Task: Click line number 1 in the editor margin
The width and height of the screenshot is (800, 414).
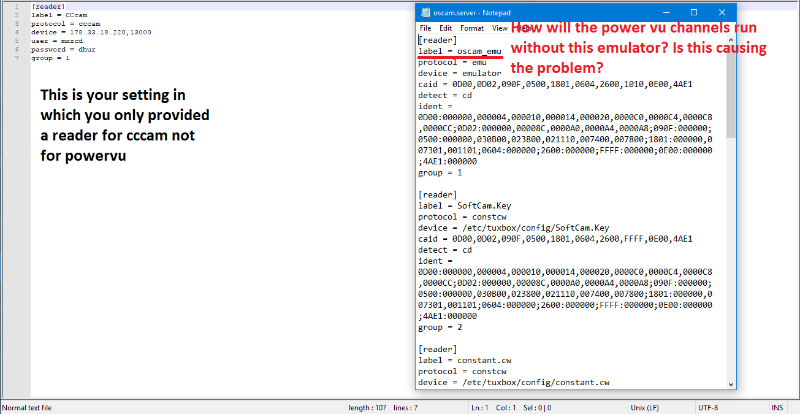Action: coord(7,6)
